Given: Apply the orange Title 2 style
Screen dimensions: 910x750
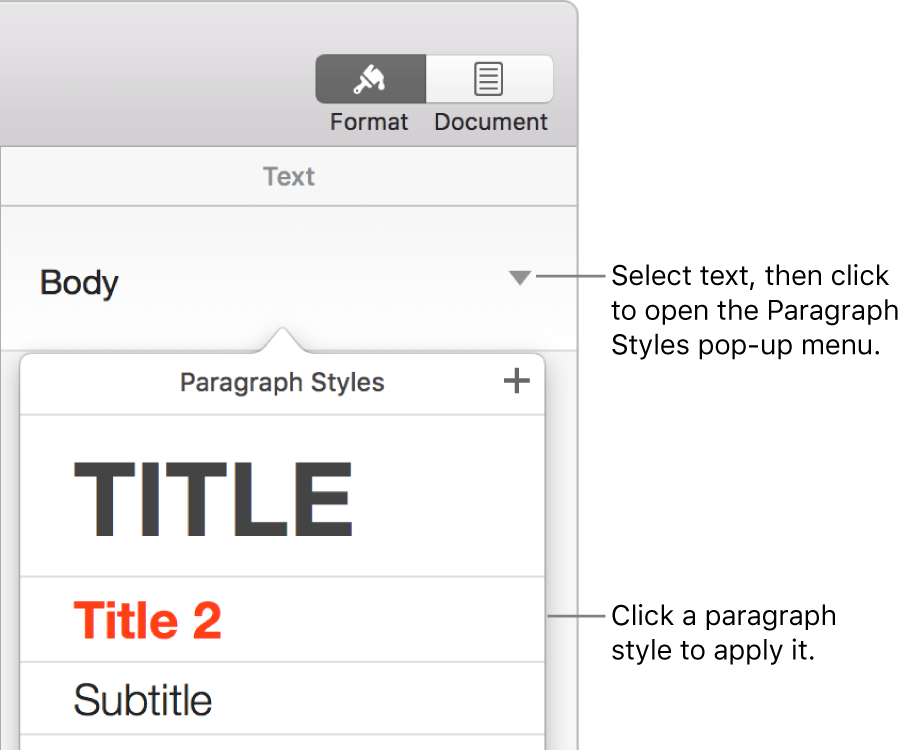Looking at the screenshot, I should point(147,621).
